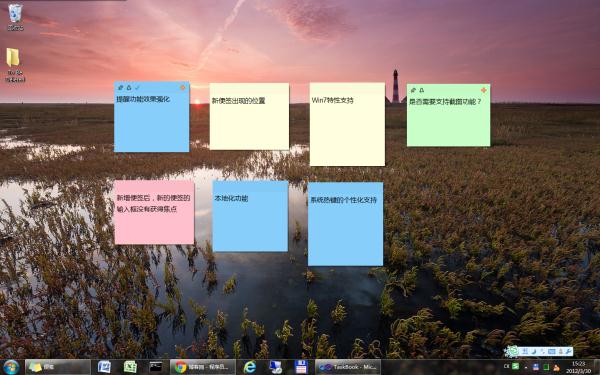Click the wrench icon on the input method bar
The height and width of the screenshot is (375, 600).
click(x=568, y=351)
